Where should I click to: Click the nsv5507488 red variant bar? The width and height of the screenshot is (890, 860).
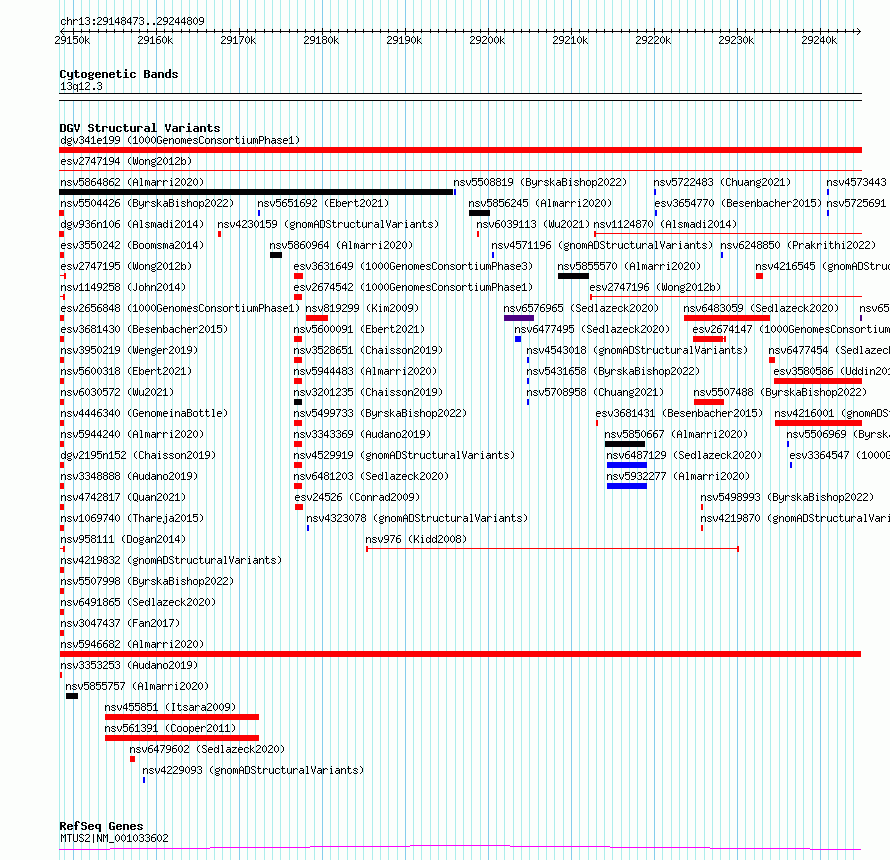[709, 402]
